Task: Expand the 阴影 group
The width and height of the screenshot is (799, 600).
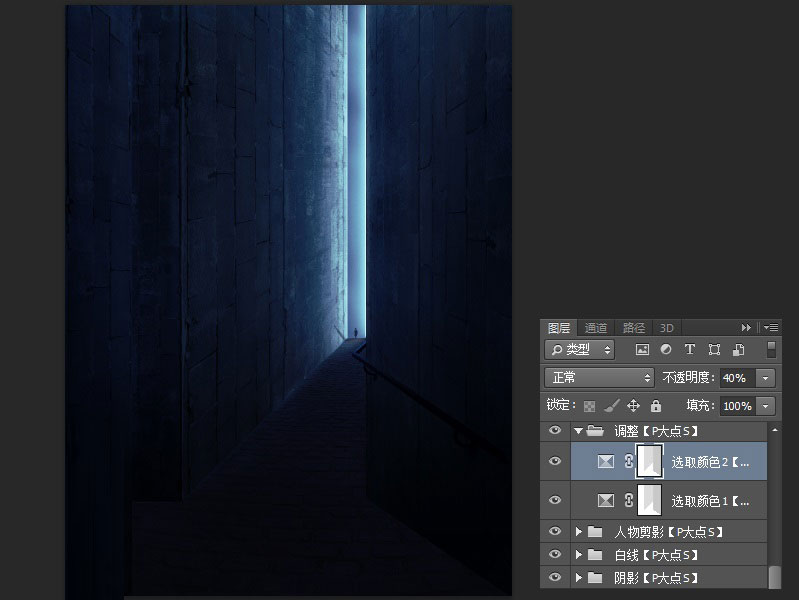Action: 578,578
